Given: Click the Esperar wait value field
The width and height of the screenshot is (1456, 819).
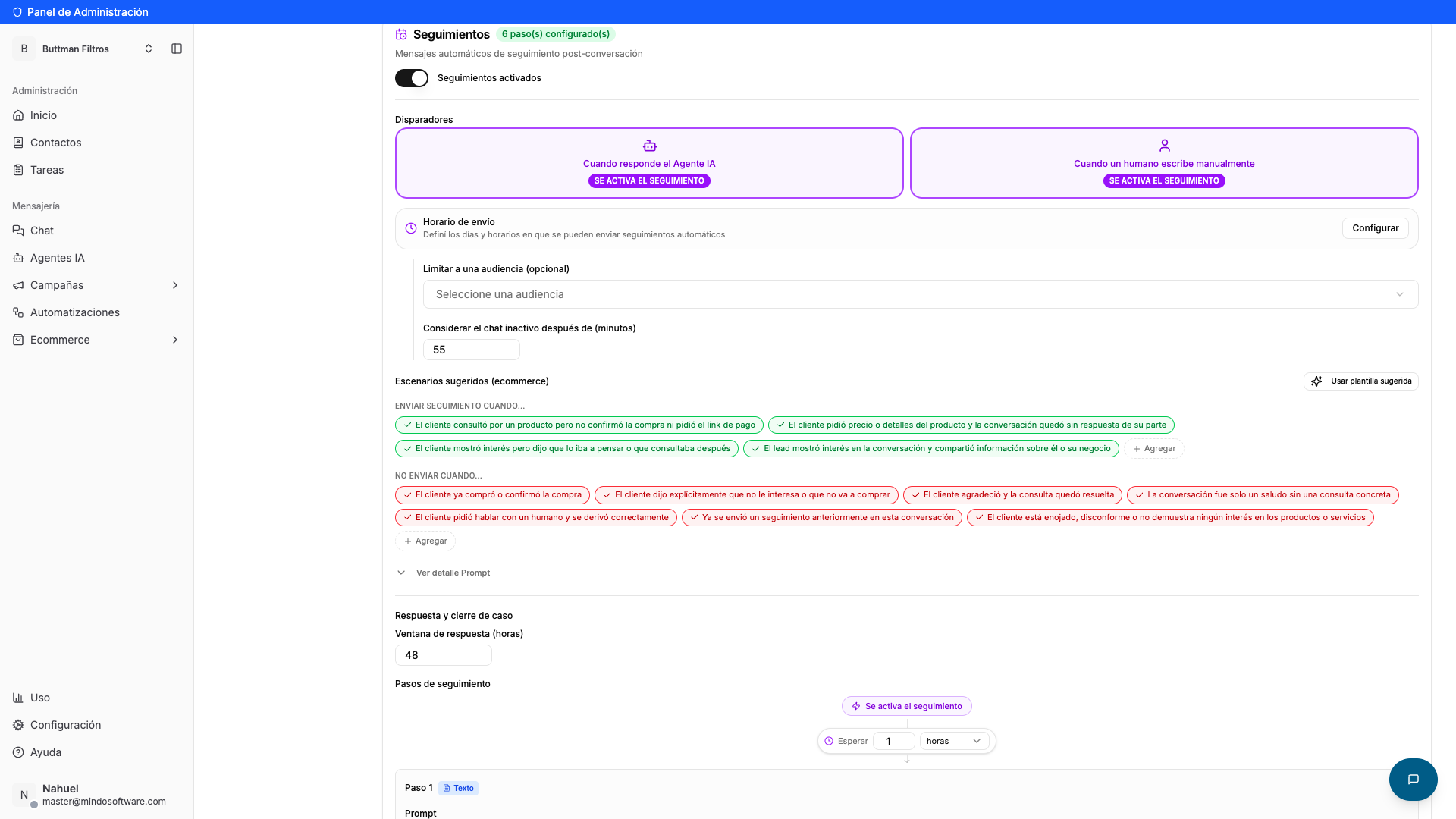Looking at the screenshot, I should [x=893, y=742].
